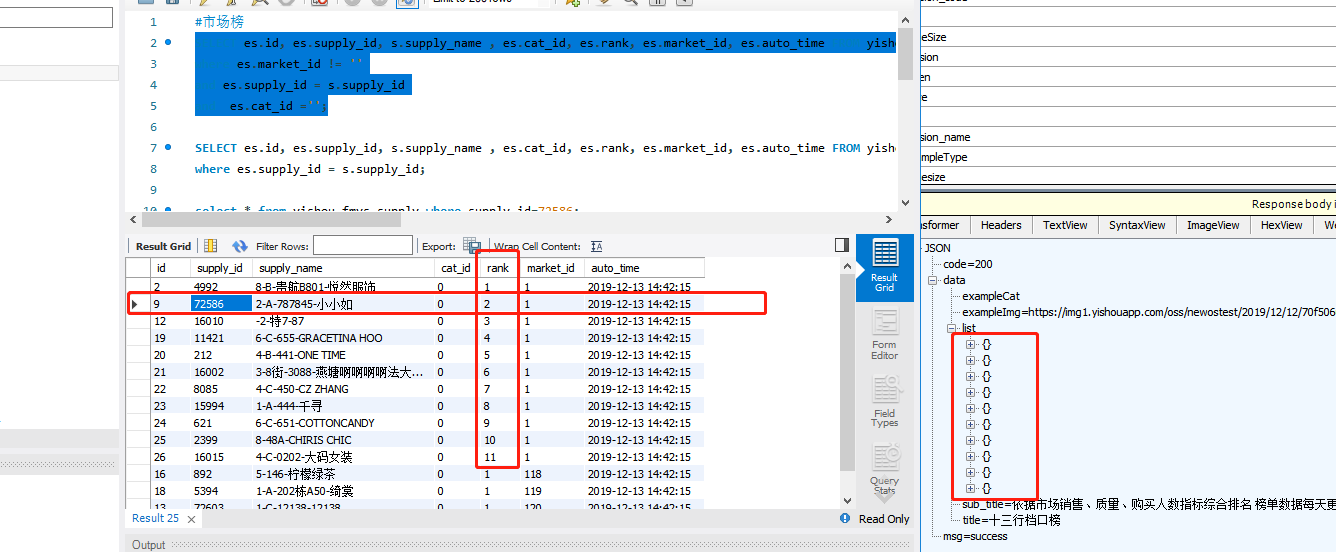1336x552 pixels.
Task: Sort by the rank column header
Action: (x=500, y=268)
